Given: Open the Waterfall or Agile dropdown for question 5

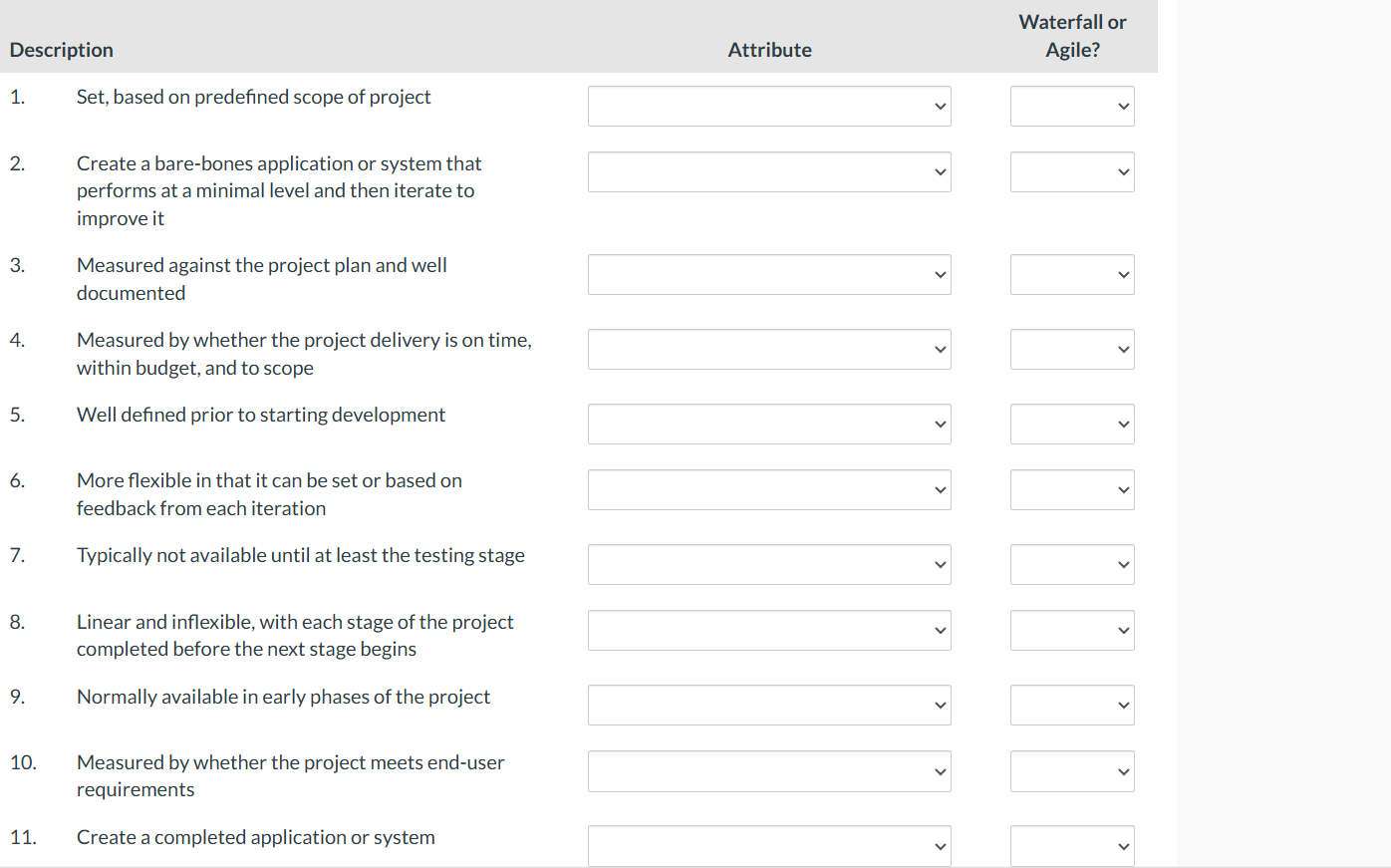Looking at the screenshot, I should [1072, 424].
